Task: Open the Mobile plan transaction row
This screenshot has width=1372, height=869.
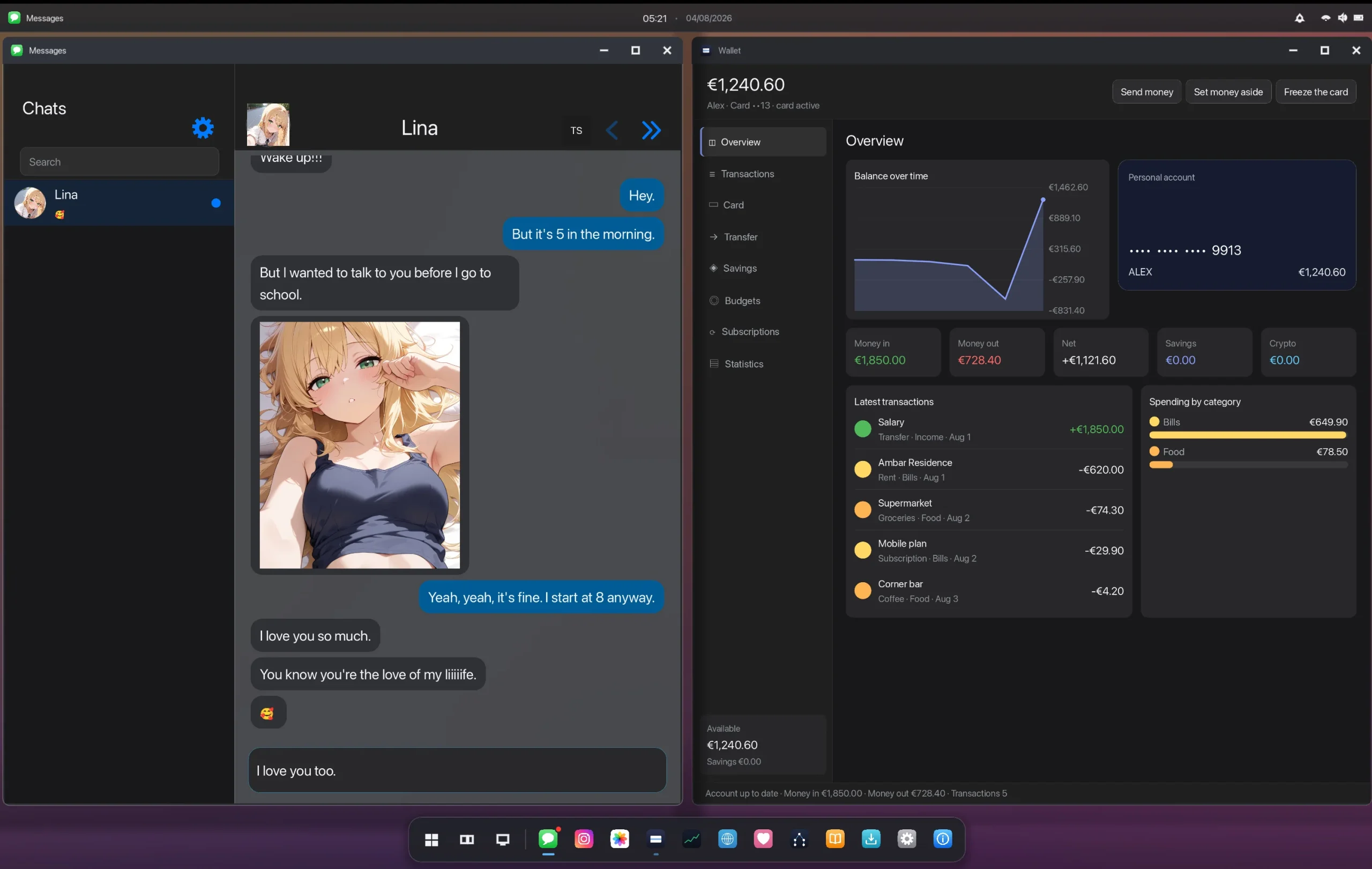Action: [989, 551]
